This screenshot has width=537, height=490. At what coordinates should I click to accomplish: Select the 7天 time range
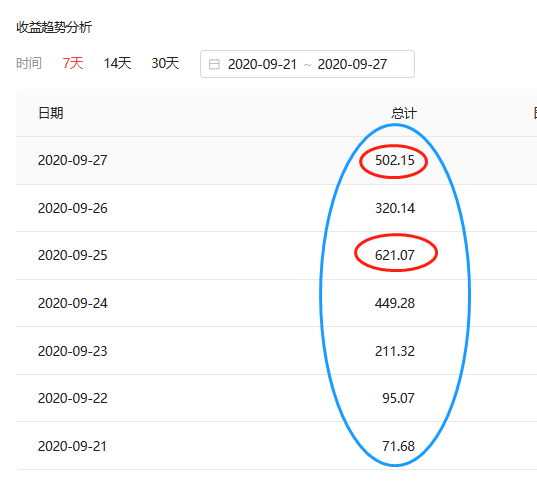click(73, 63)
